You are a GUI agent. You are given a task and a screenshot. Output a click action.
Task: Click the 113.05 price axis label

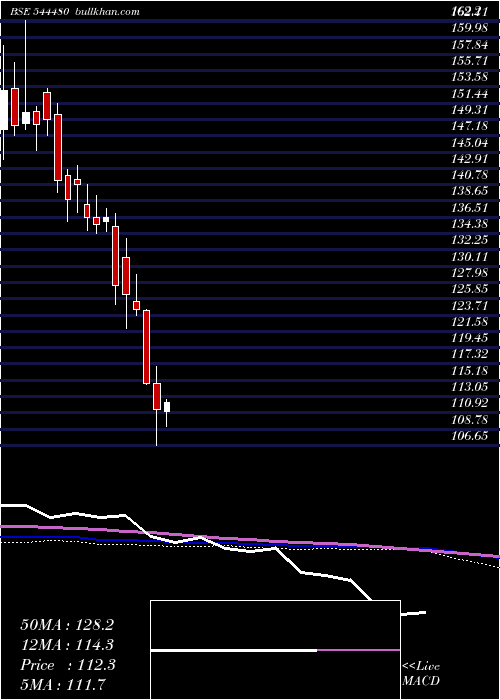tap(468, 387)
